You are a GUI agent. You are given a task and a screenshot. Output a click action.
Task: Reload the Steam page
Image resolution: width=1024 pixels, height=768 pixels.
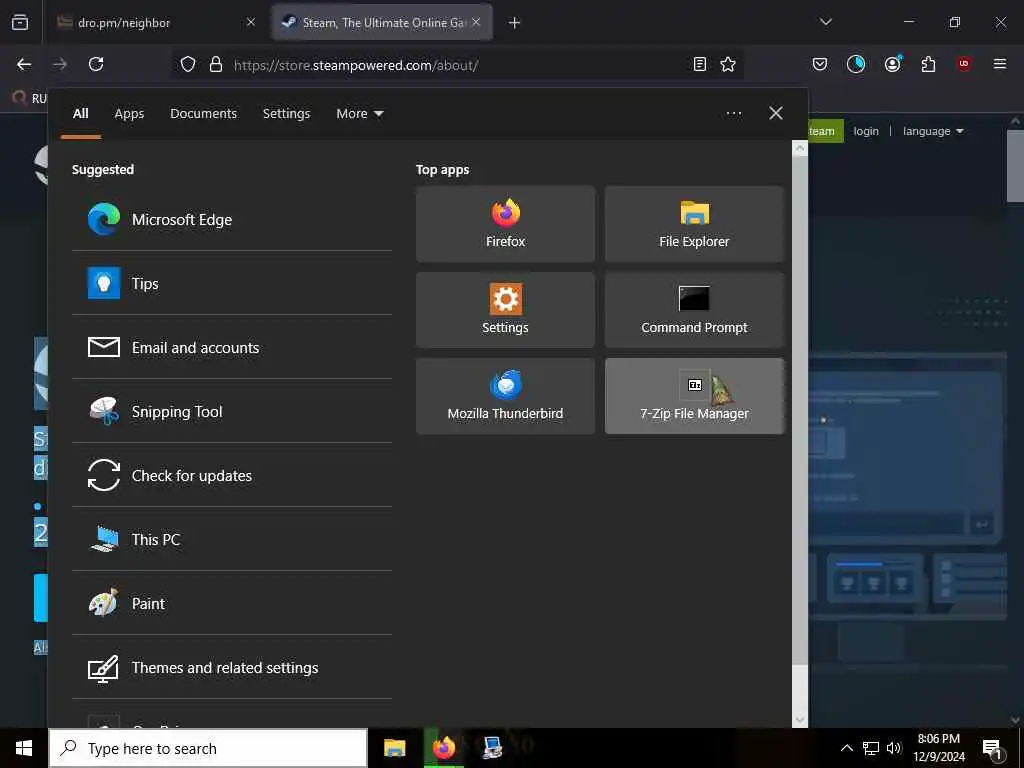click(x=96, y=64)
